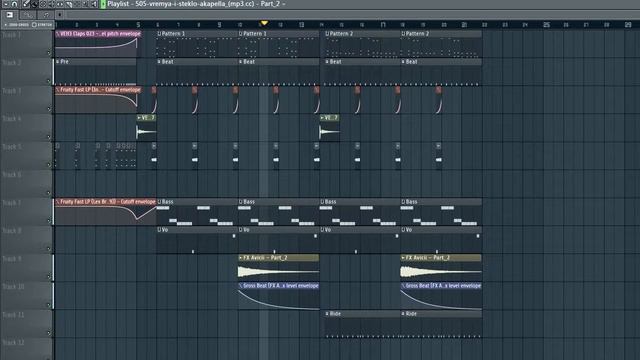Jump to bar 29 on the timeline ruler
The height and width of the screenshot is (360, 640).
coord(628,25)
